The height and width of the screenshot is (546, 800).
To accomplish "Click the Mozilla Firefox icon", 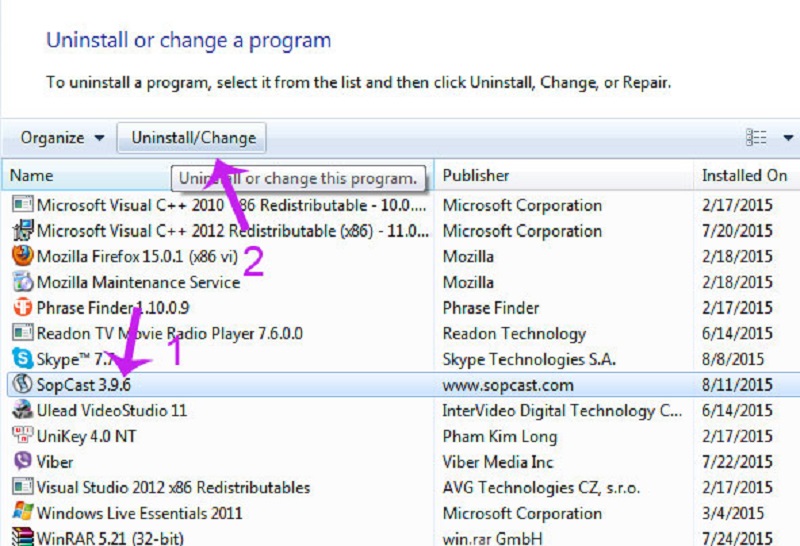I will click(22, 256).
